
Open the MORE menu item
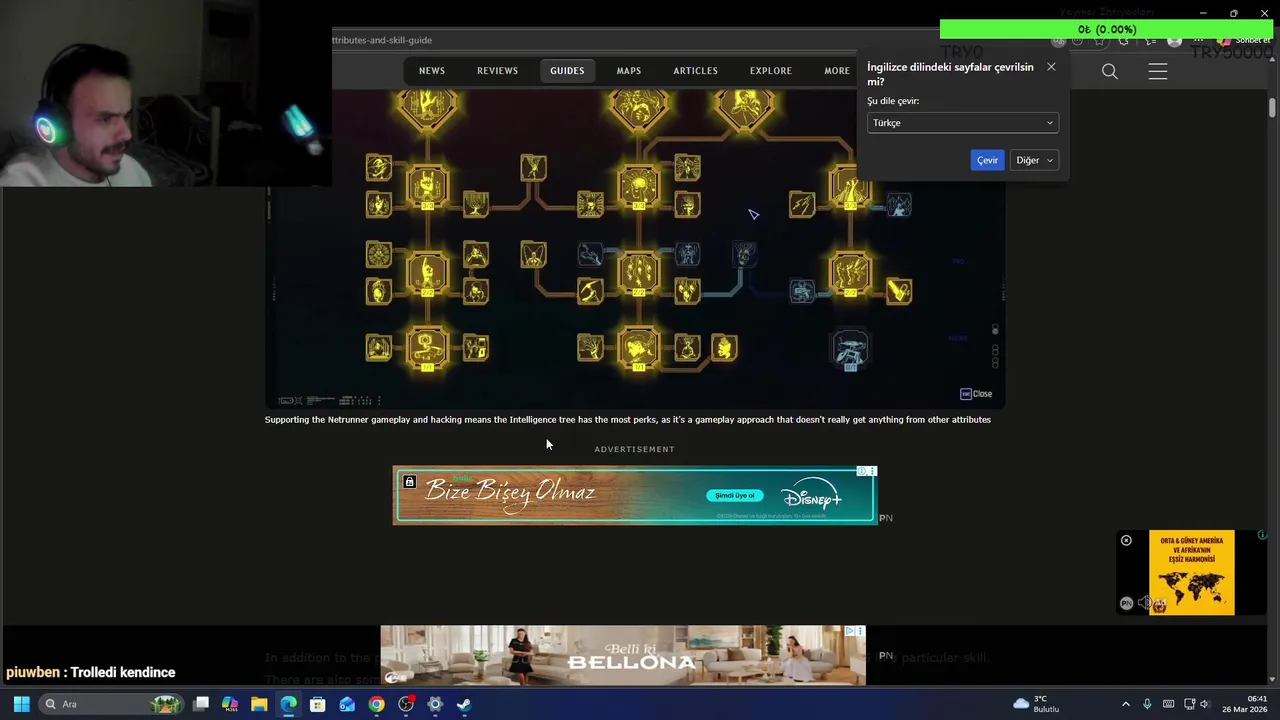[837, 71]
